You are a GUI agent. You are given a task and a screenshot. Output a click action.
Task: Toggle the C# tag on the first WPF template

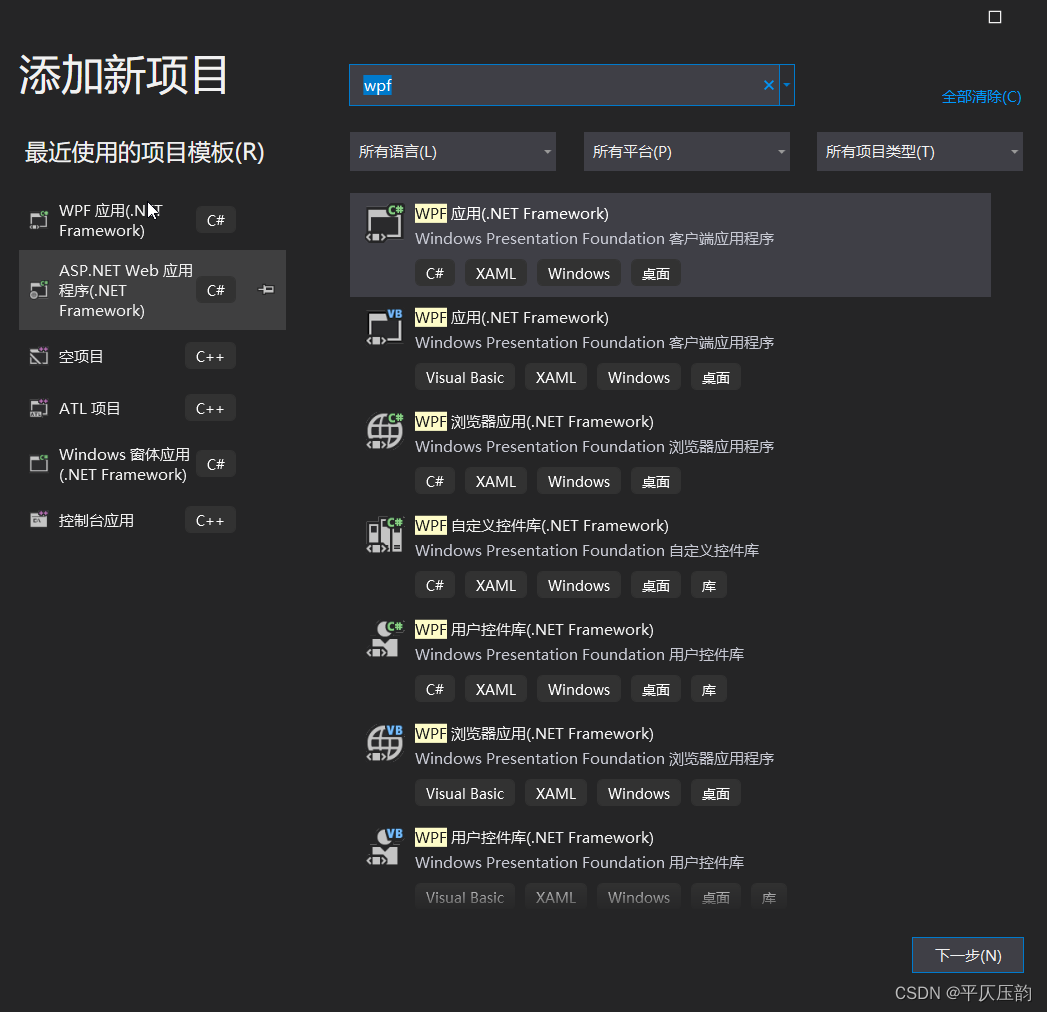434,272
